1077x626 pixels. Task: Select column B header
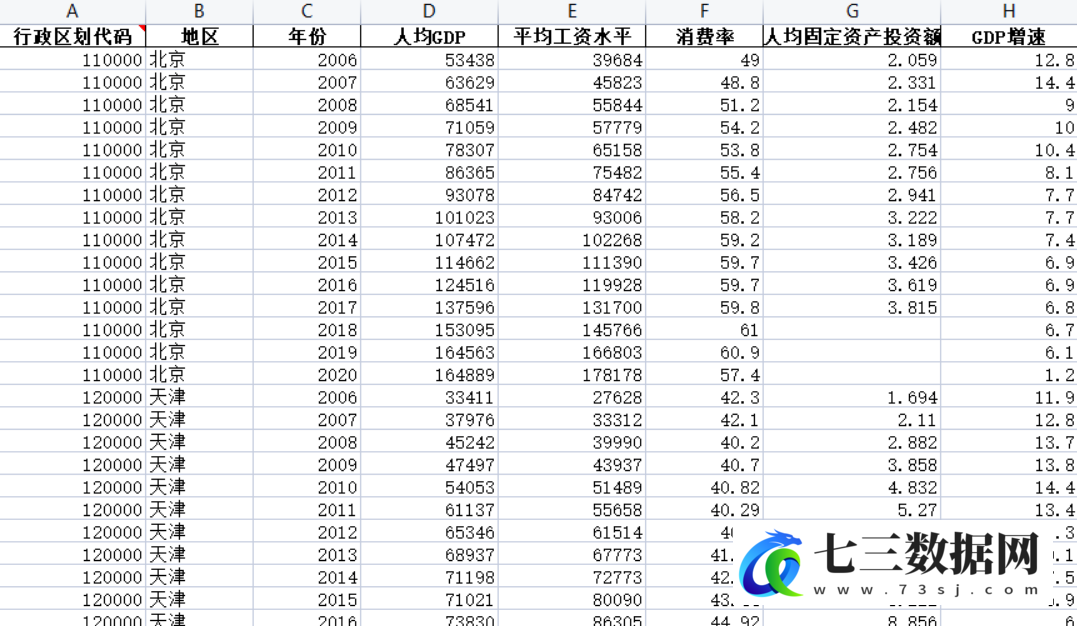[199, 11]
